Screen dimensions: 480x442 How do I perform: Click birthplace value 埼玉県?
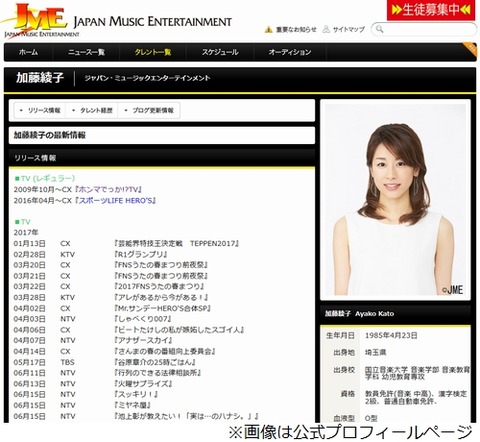coord(376,353)
